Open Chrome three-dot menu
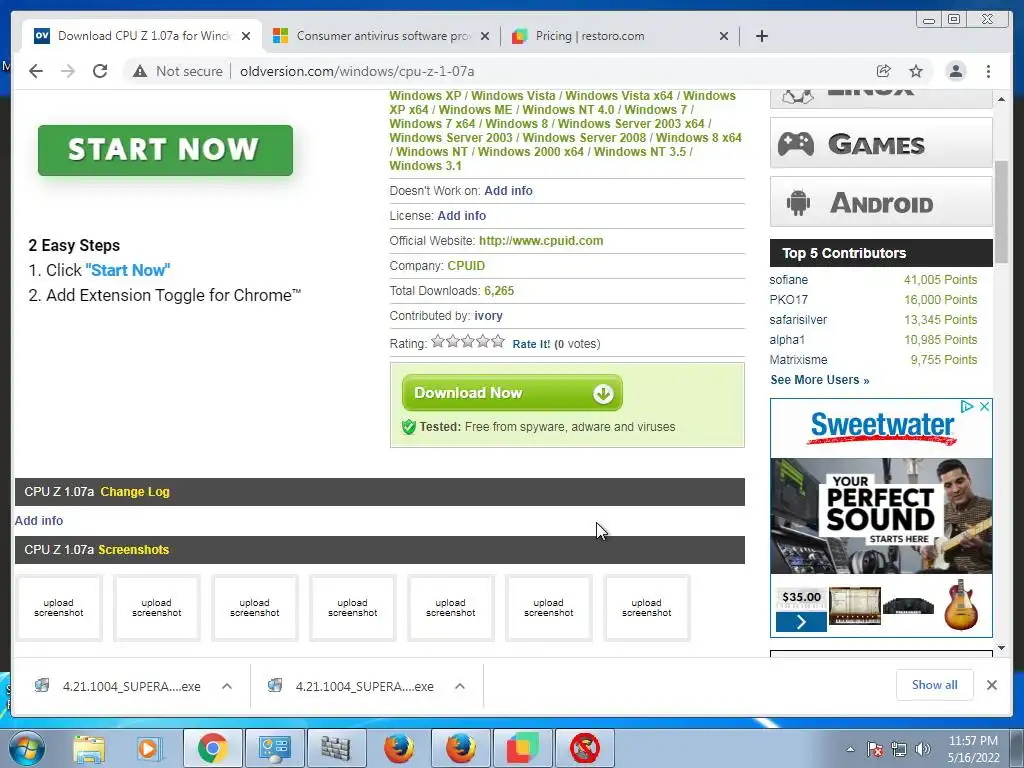 coord(988,71)
